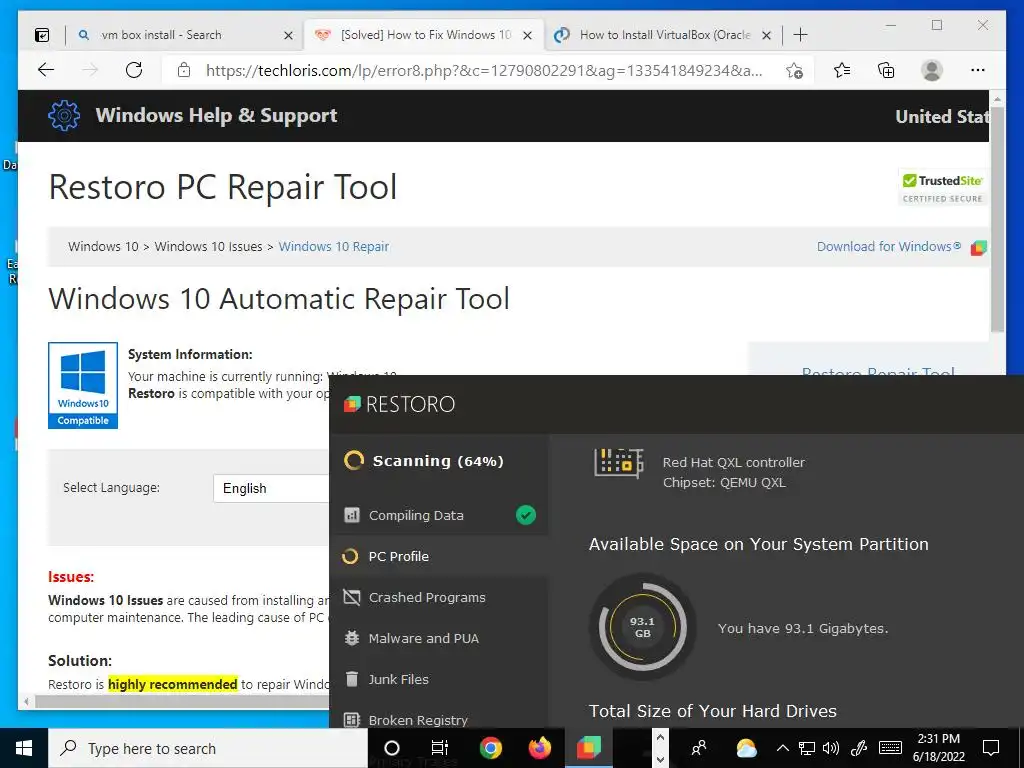Open the tab actions menu icon
The width and height of the screenshot is (1024, 768).
click(42, 35)
